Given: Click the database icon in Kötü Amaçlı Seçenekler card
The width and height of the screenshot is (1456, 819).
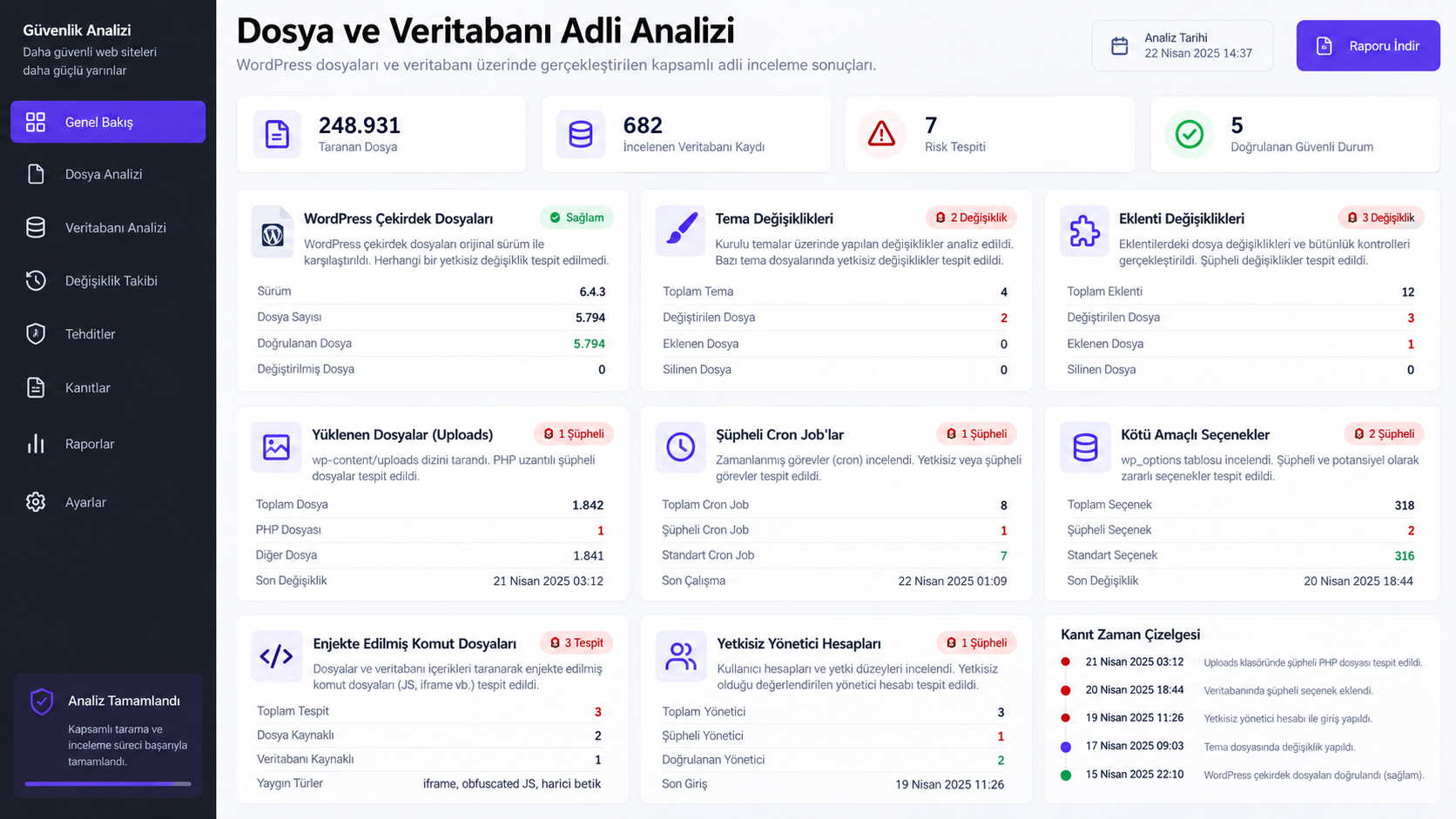Looking at the screenshot, I should coord(1085,447).
